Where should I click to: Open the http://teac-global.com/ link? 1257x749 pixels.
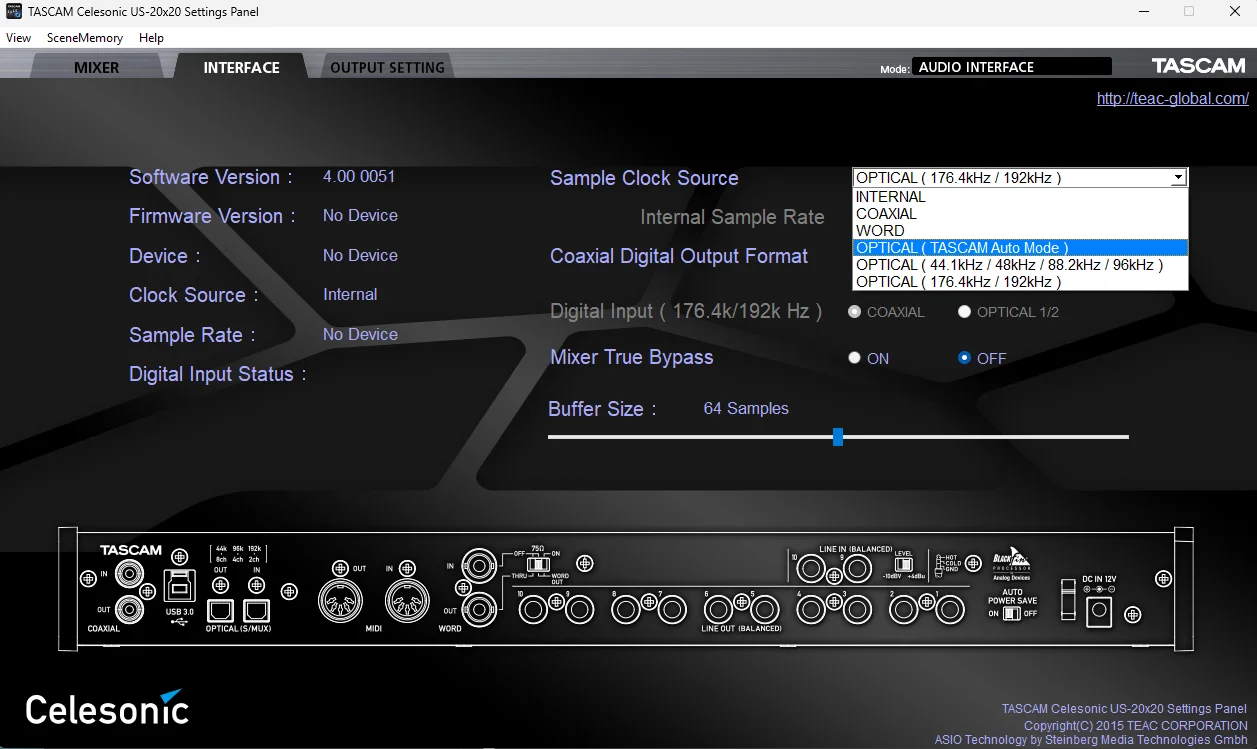click(x=1173, y=98)
